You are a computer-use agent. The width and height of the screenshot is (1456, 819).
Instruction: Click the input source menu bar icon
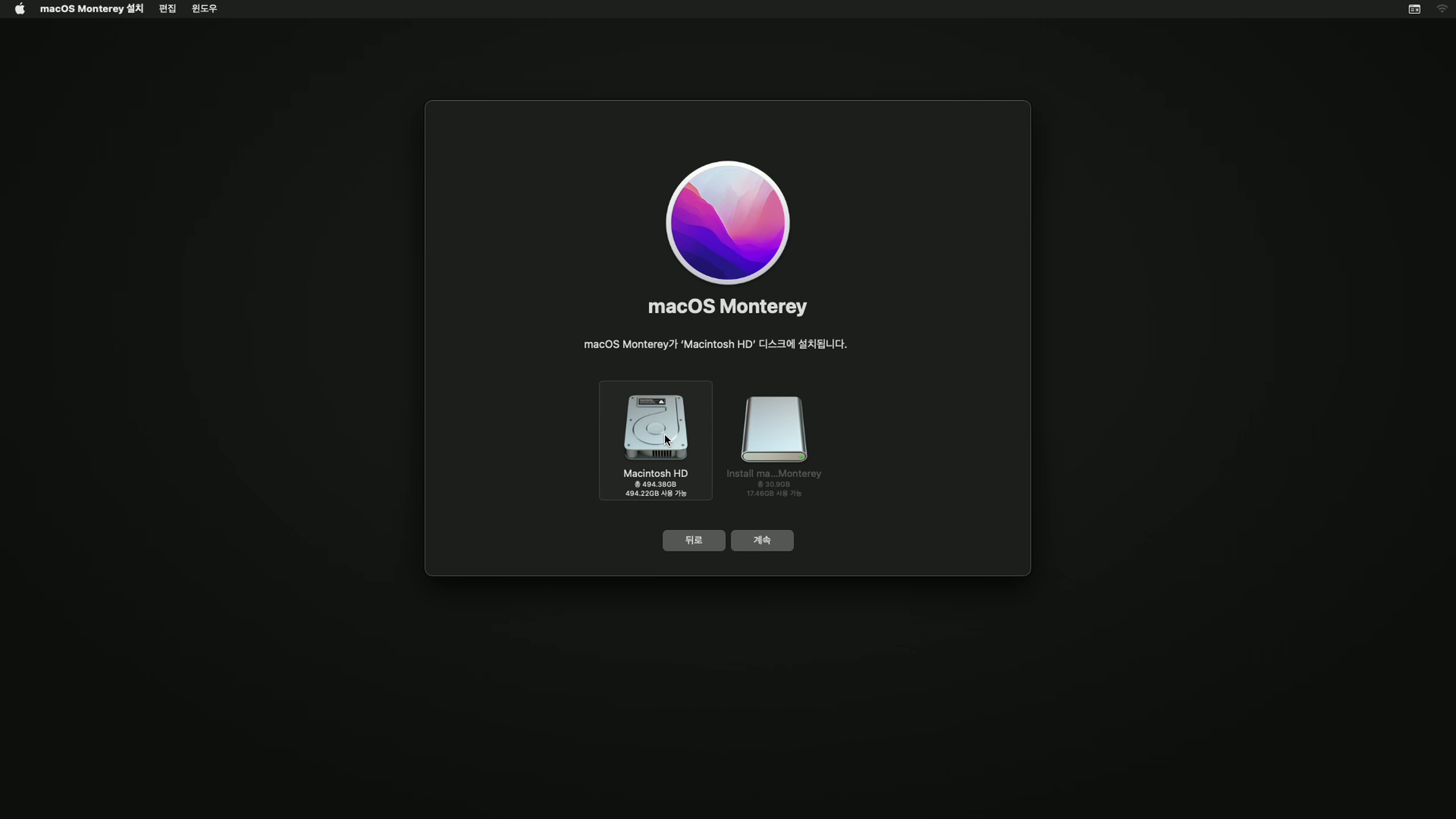(x=1414, y=9)
